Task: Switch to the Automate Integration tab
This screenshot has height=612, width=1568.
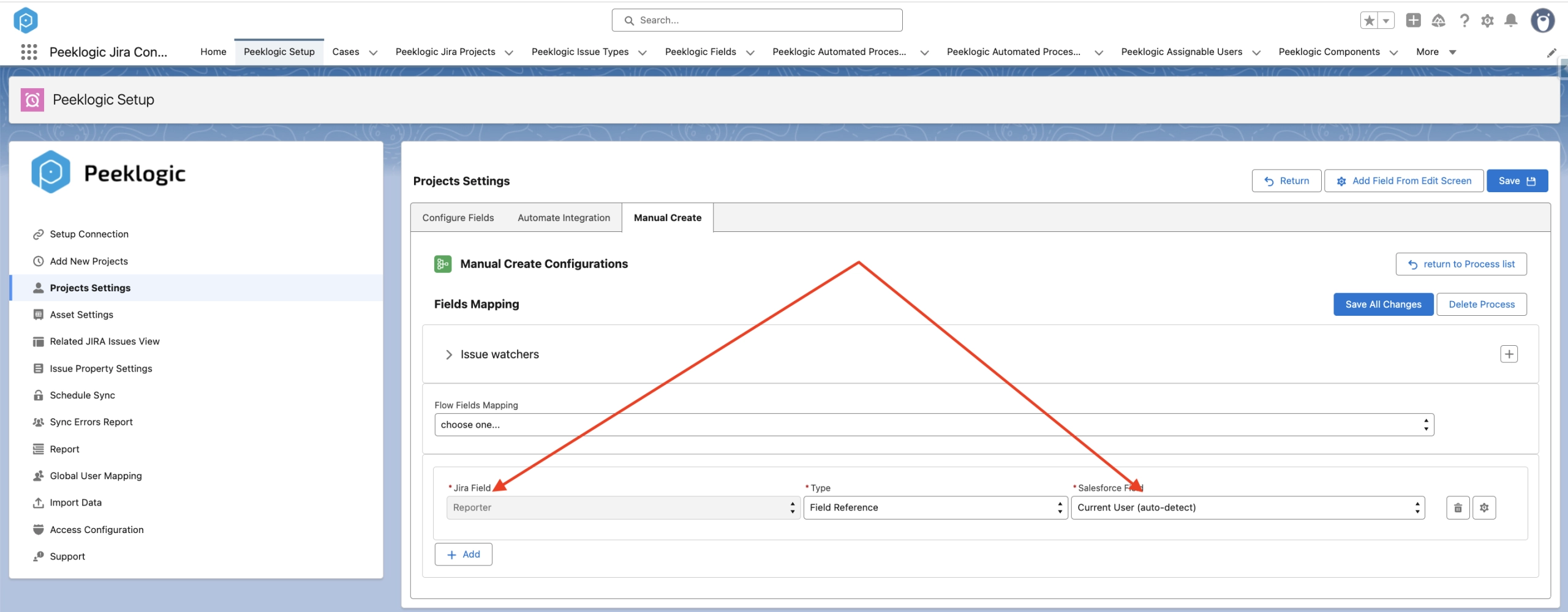Action: (563, 218)
